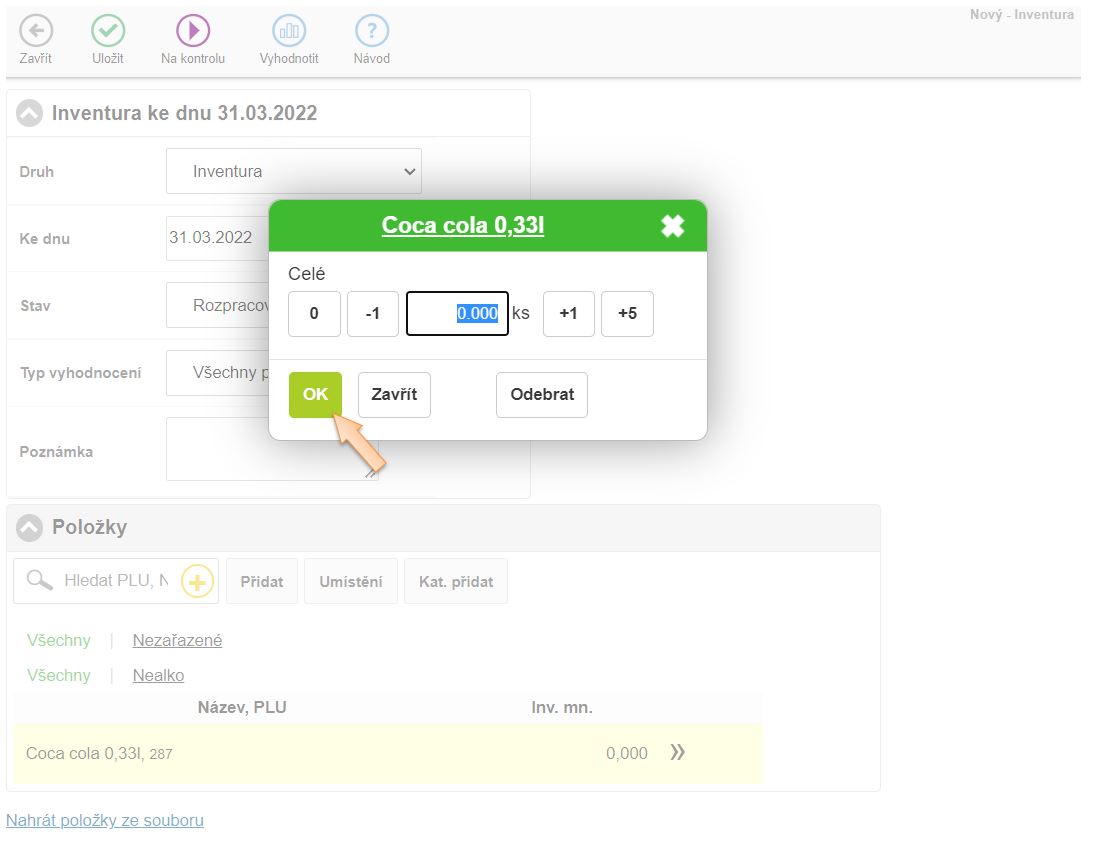This screenshot has width=1094, height=843.
Task: Select the Nezařazené filter link
Action: (177, 640)
